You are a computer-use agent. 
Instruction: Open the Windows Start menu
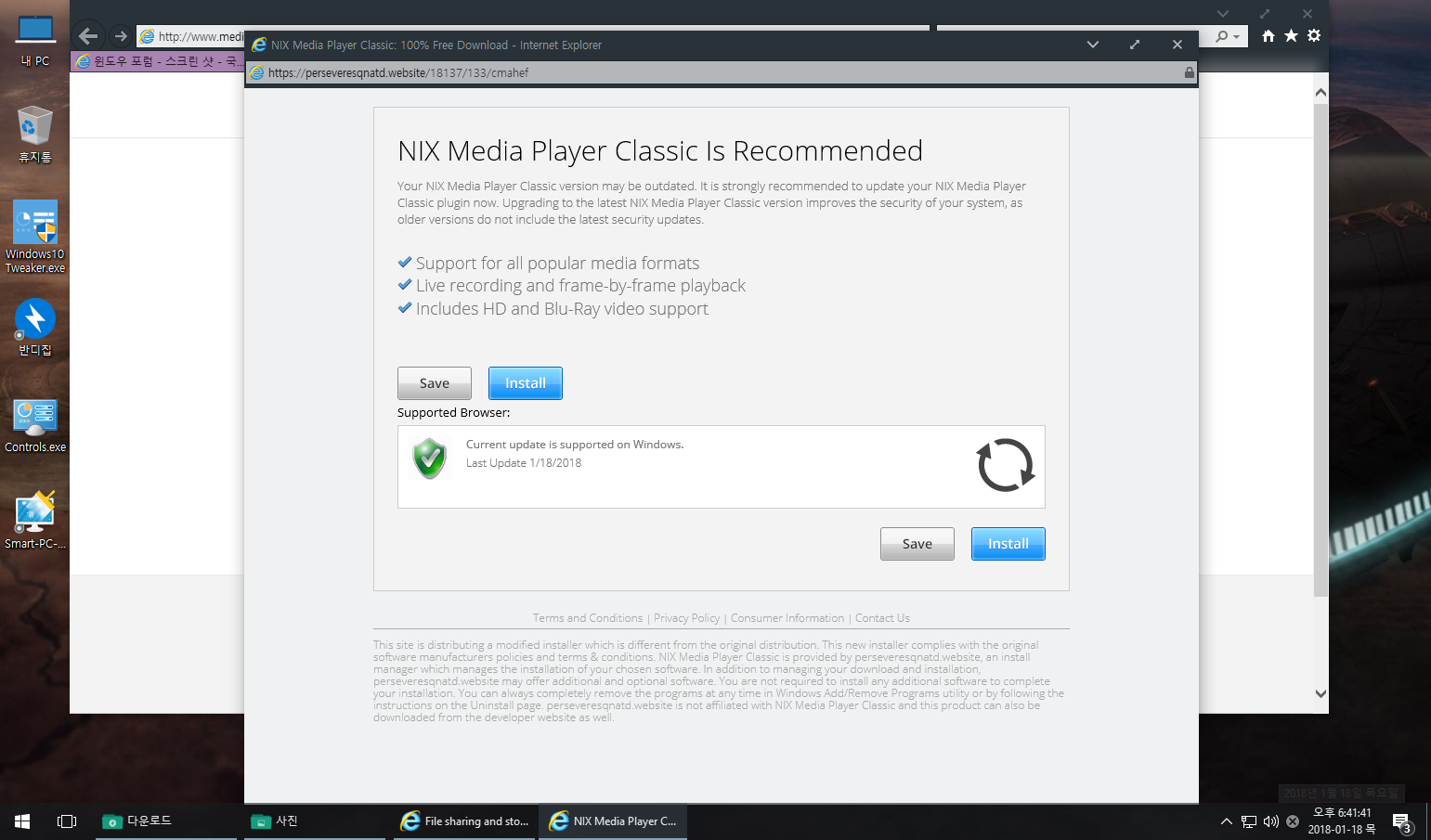22,821
